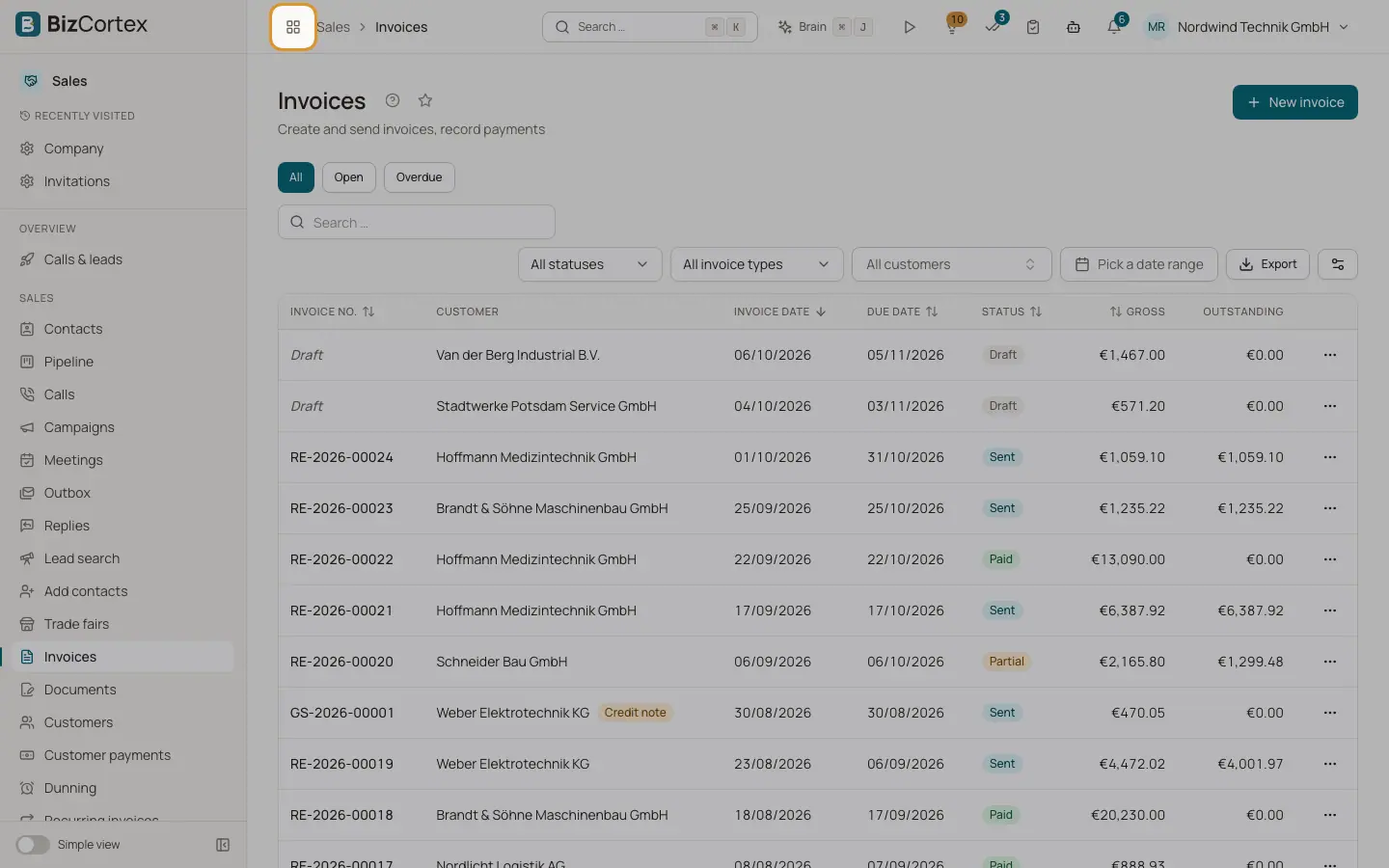Focus the global Search box in top bar
Image resolution: width=1389 pixels, height=868 pixels.
point(650,27)
